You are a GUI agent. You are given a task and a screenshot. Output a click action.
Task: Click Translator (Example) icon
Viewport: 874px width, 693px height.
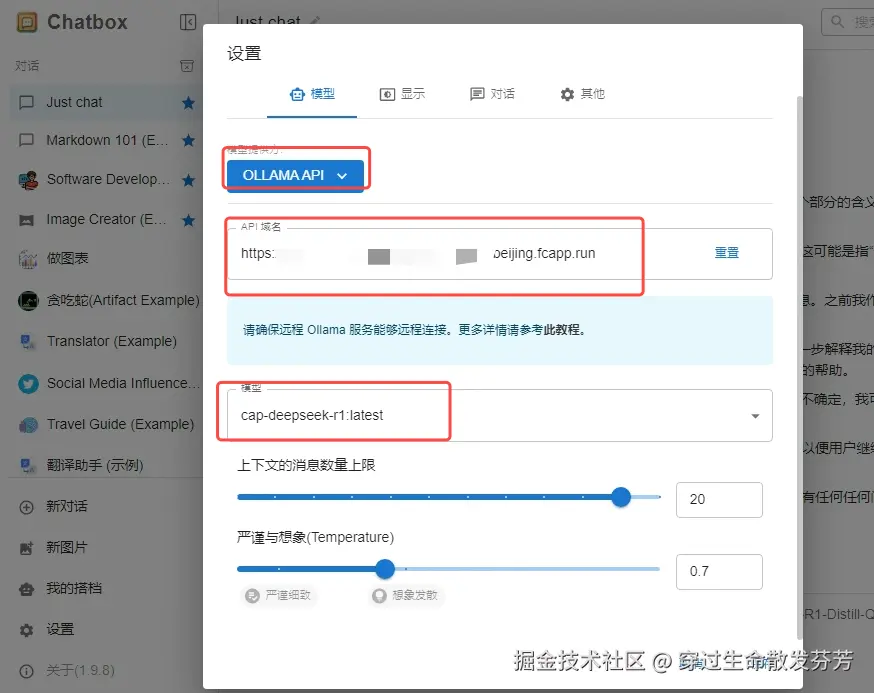(x=27, y=341)
